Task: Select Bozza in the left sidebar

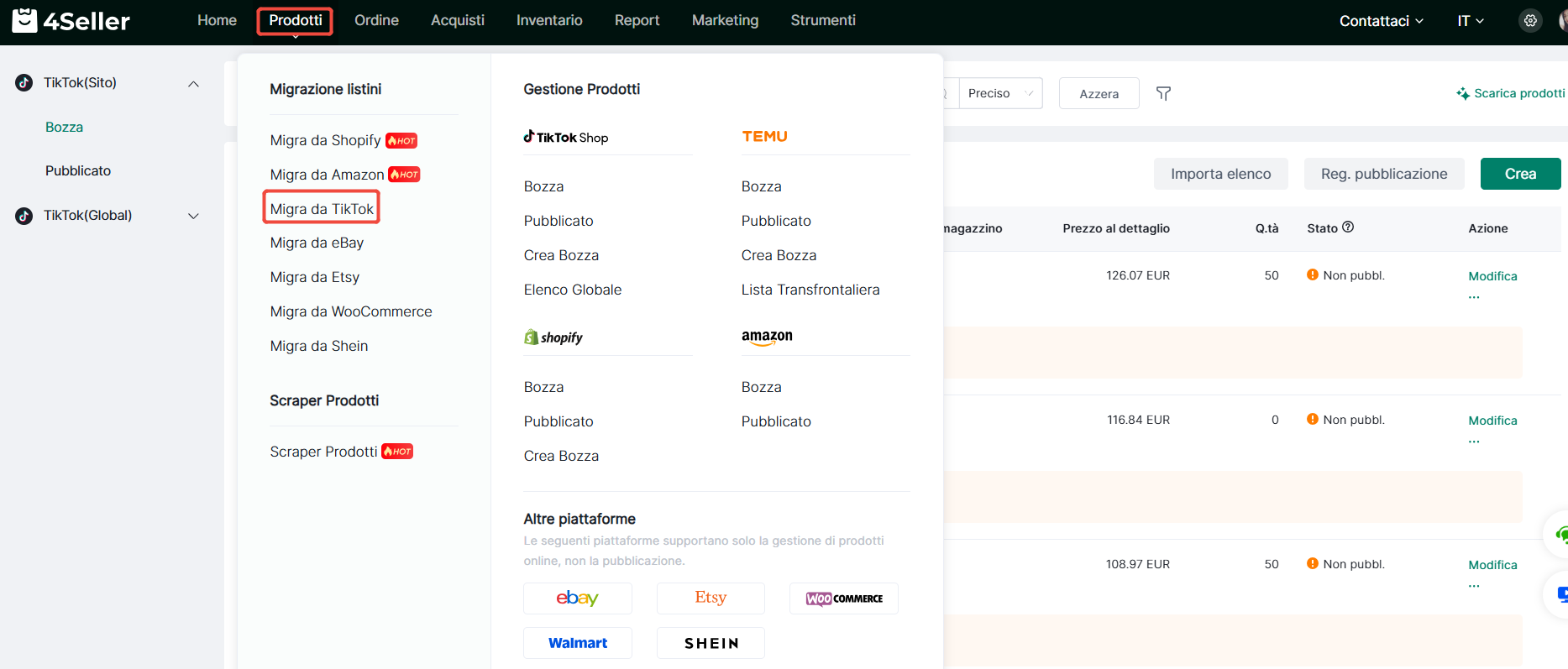Action: [x=64, y=127]
